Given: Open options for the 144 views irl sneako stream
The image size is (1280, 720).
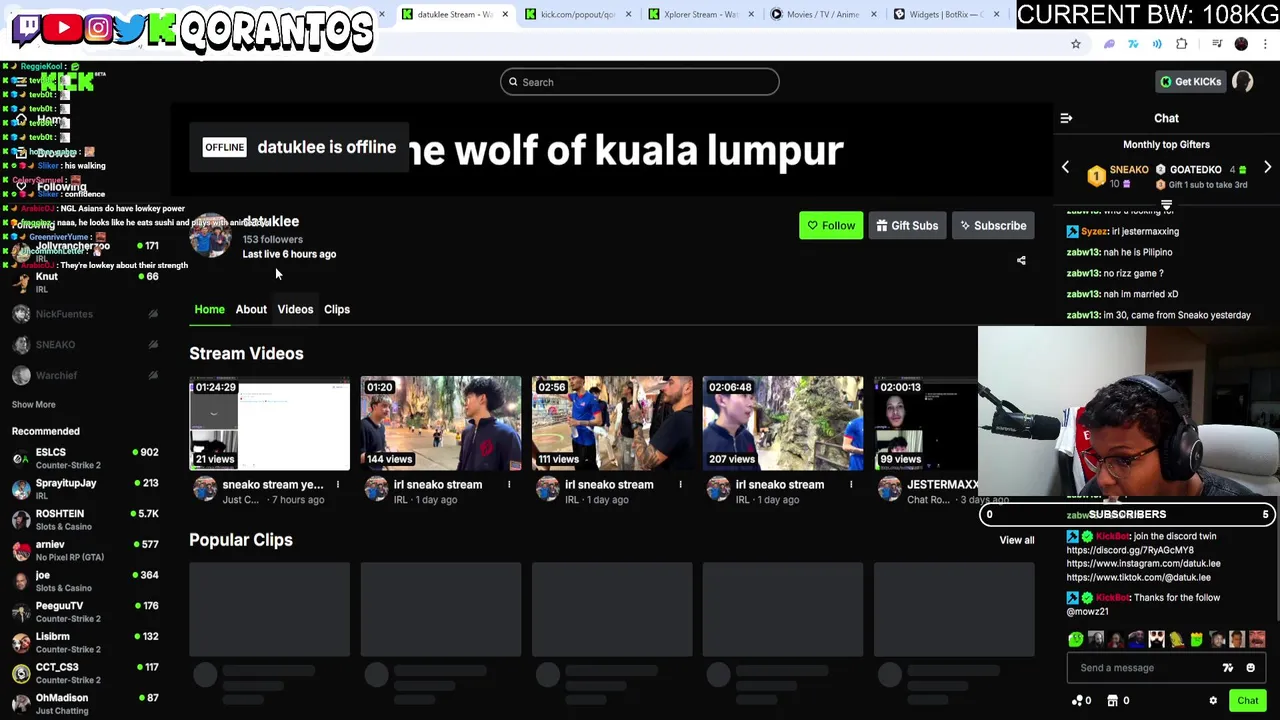Looking at the screenshot, I should 509,485.
